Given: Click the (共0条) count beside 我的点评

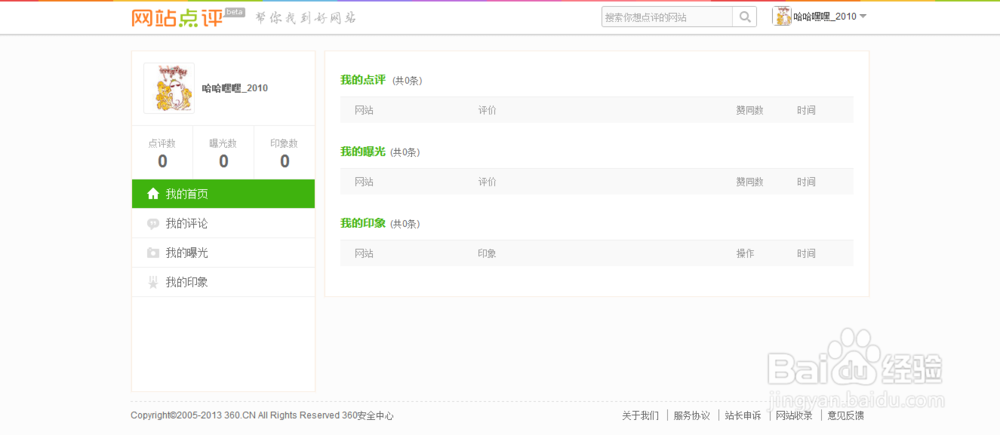Looking at the screenshot, I should [407, 81].
